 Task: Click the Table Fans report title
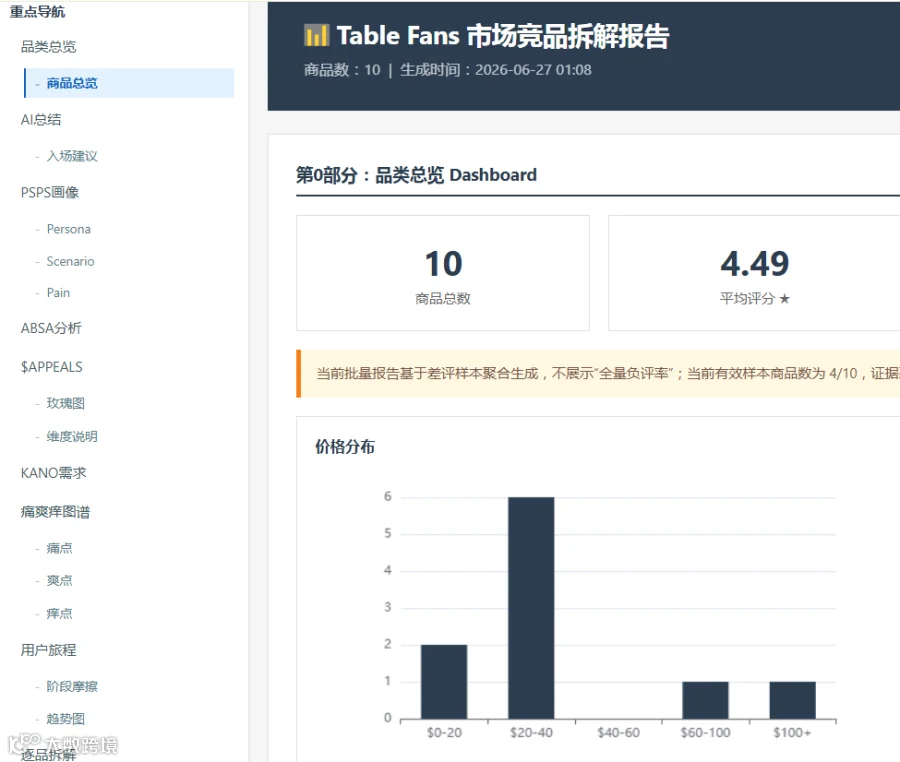pyautogui.click(x=503, y=36)
